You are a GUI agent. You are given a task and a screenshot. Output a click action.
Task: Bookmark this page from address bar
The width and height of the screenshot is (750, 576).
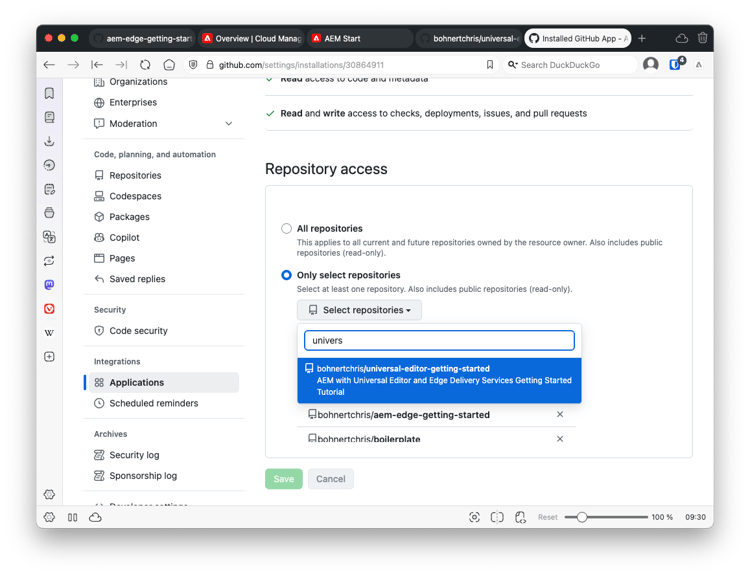[490, 65]
